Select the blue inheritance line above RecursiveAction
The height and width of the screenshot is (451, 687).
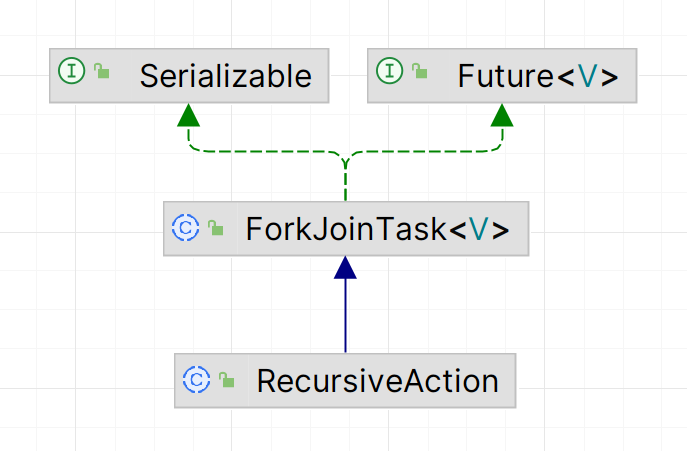click(x=345, y=315)
